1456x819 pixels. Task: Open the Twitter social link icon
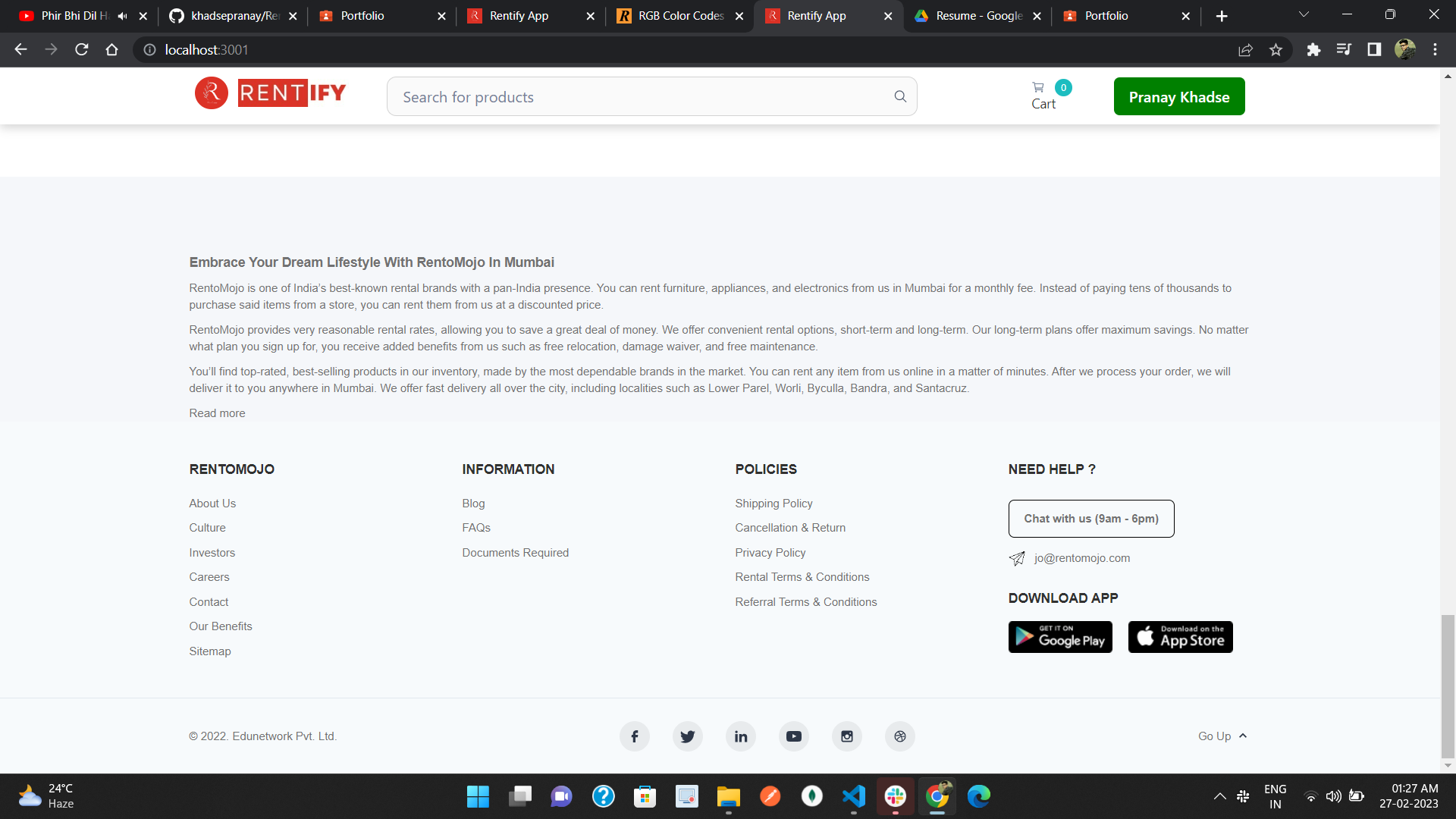688,736
